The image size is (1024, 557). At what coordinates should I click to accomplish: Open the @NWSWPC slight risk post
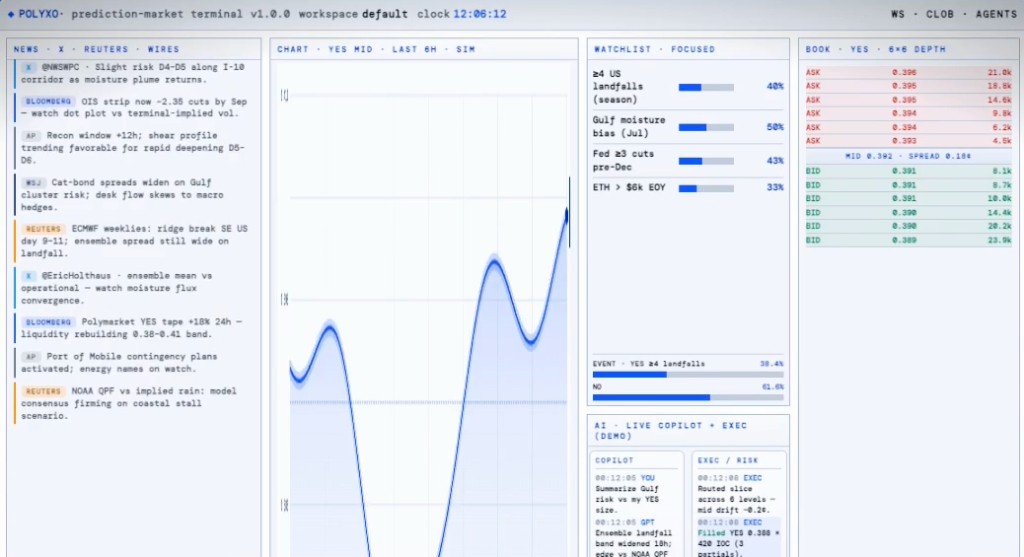(133, 73)
